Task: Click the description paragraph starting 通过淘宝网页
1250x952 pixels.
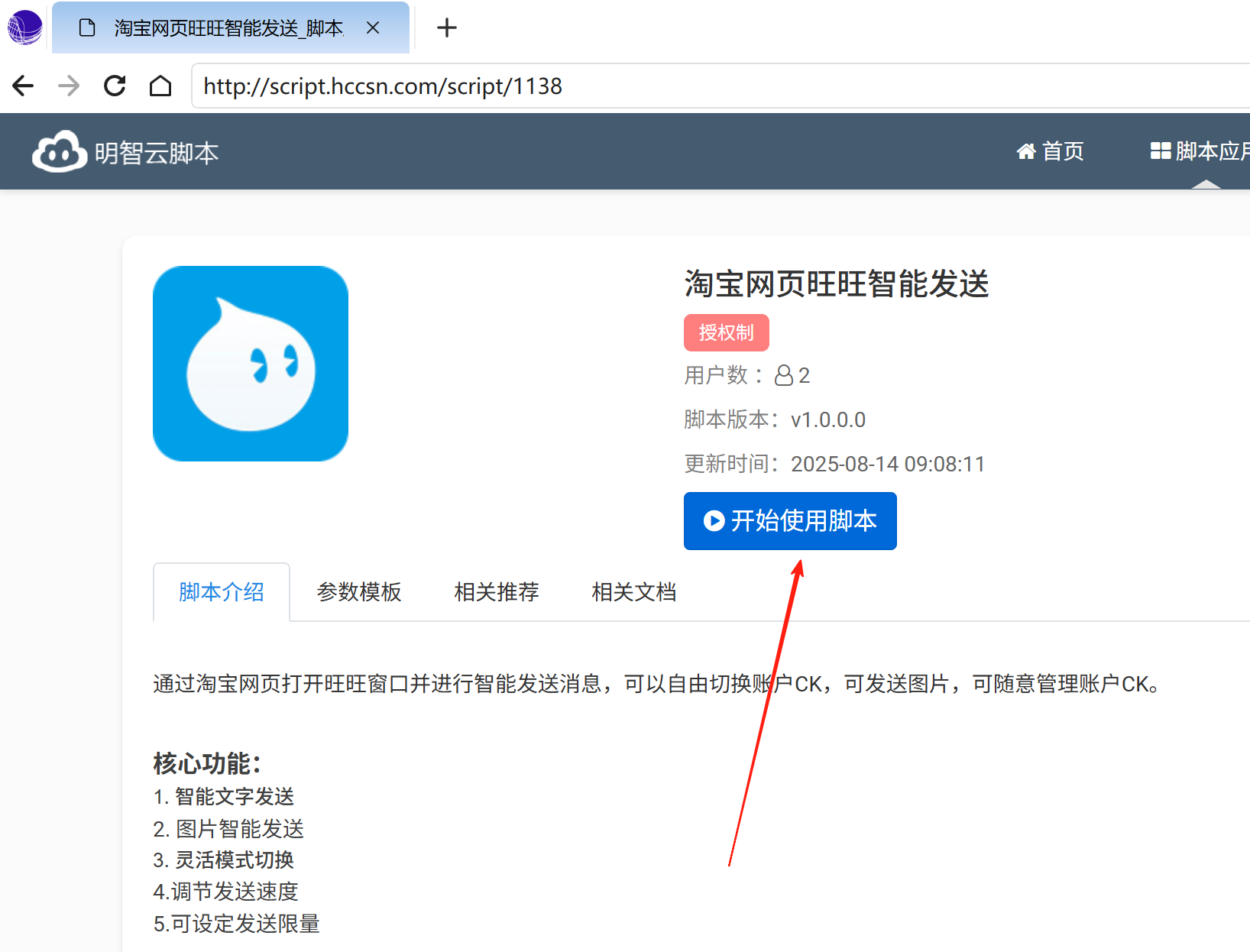Action: point(657,684)
